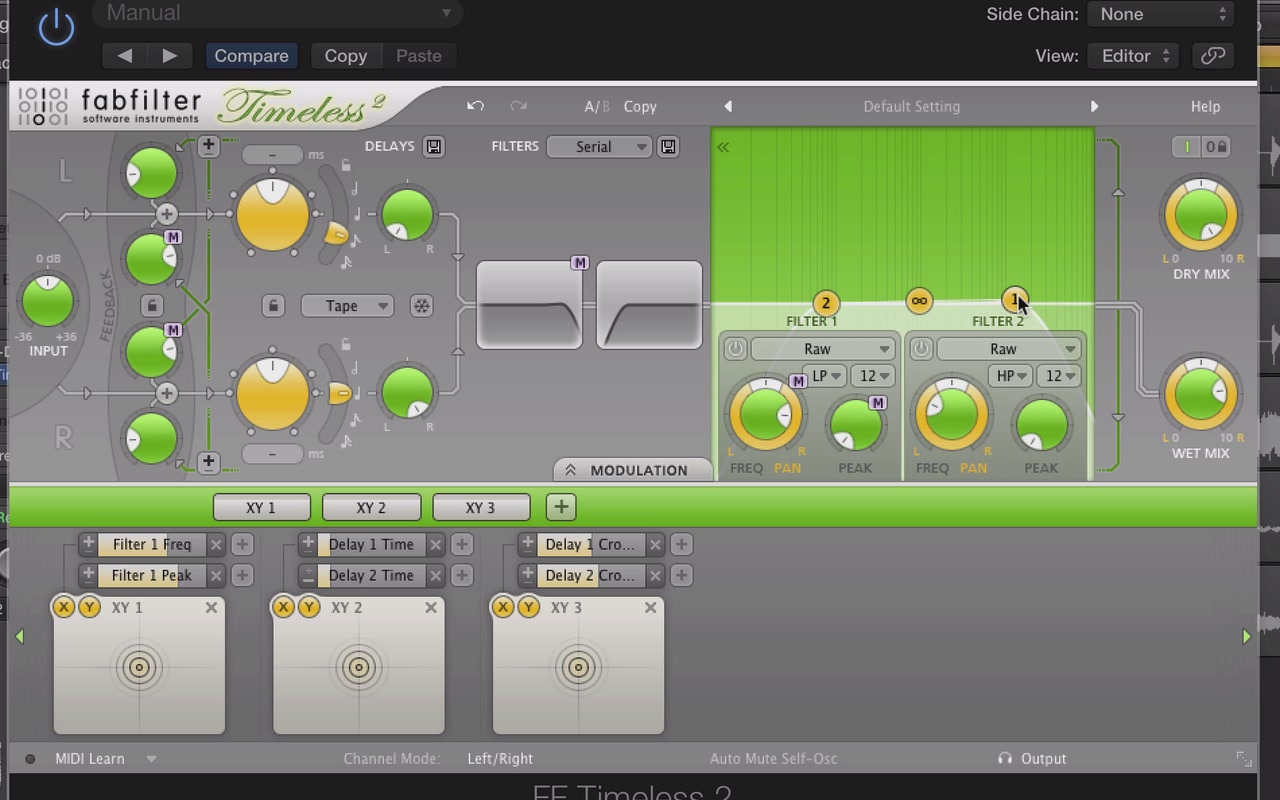Click the Y button on XY 2
Screen dimensions: 1280x800
tap(308, 607)
